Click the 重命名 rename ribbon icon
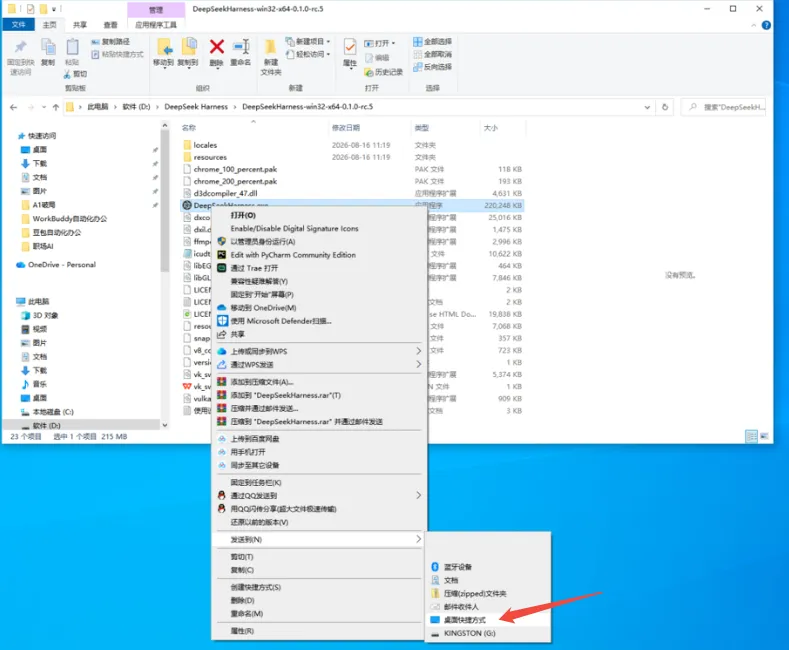Image resolution: width=789 pixels, height=650 pixels. click(241, 47)
